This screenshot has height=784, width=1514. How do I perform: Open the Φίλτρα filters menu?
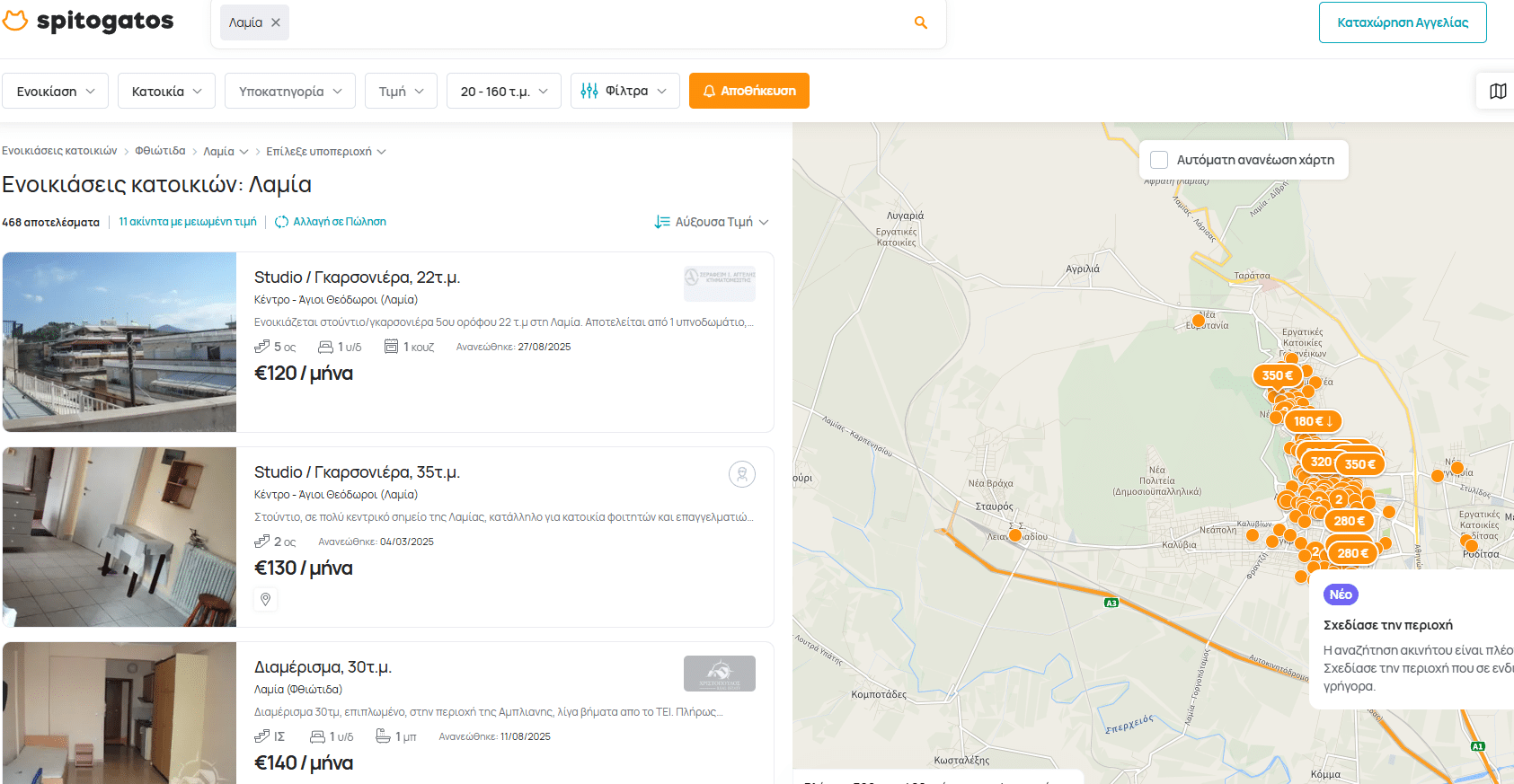tap(624, 91)
